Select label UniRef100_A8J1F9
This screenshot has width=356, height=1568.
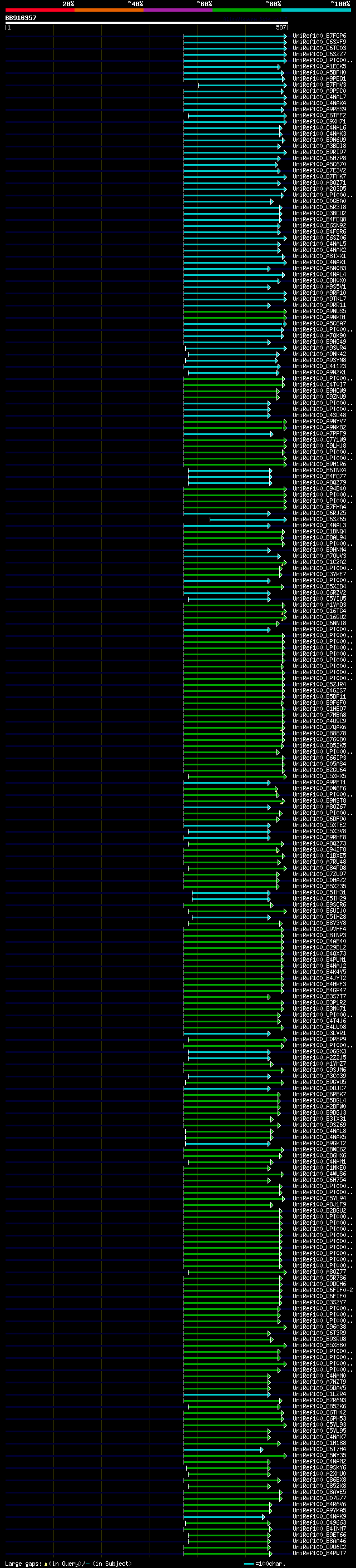point(319,1205)
